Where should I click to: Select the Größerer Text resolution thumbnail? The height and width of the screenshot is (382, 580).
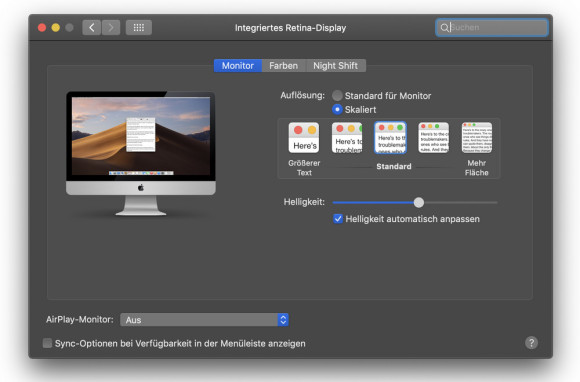click(x=304, y=138)
